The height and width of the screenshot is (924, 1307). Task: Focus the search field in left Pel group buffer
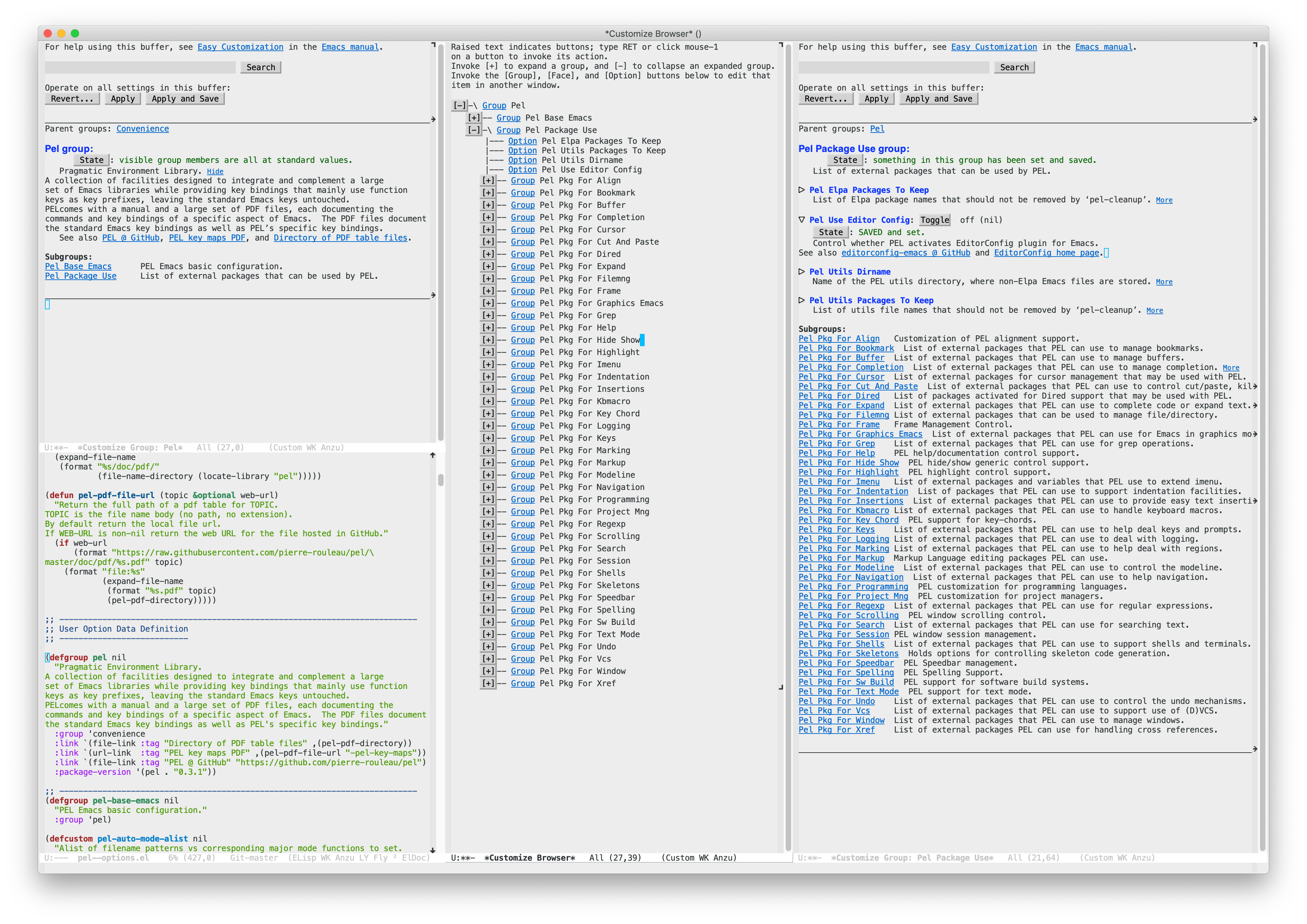pyautogui.click(x=140, y=67)
